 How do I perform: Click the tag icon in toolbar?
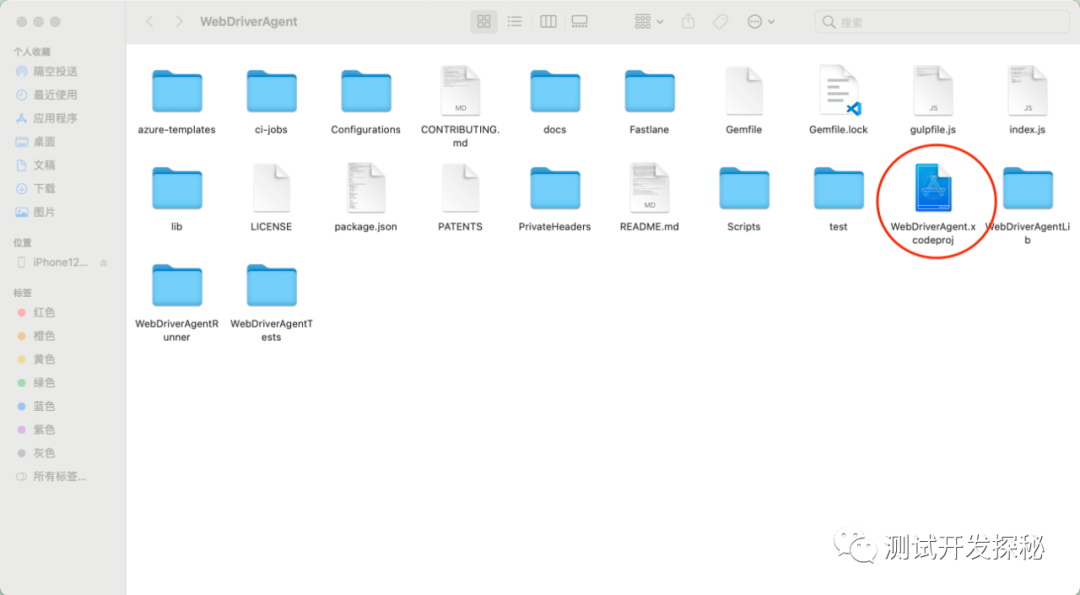pyautogui.click(x=720, y=22)
